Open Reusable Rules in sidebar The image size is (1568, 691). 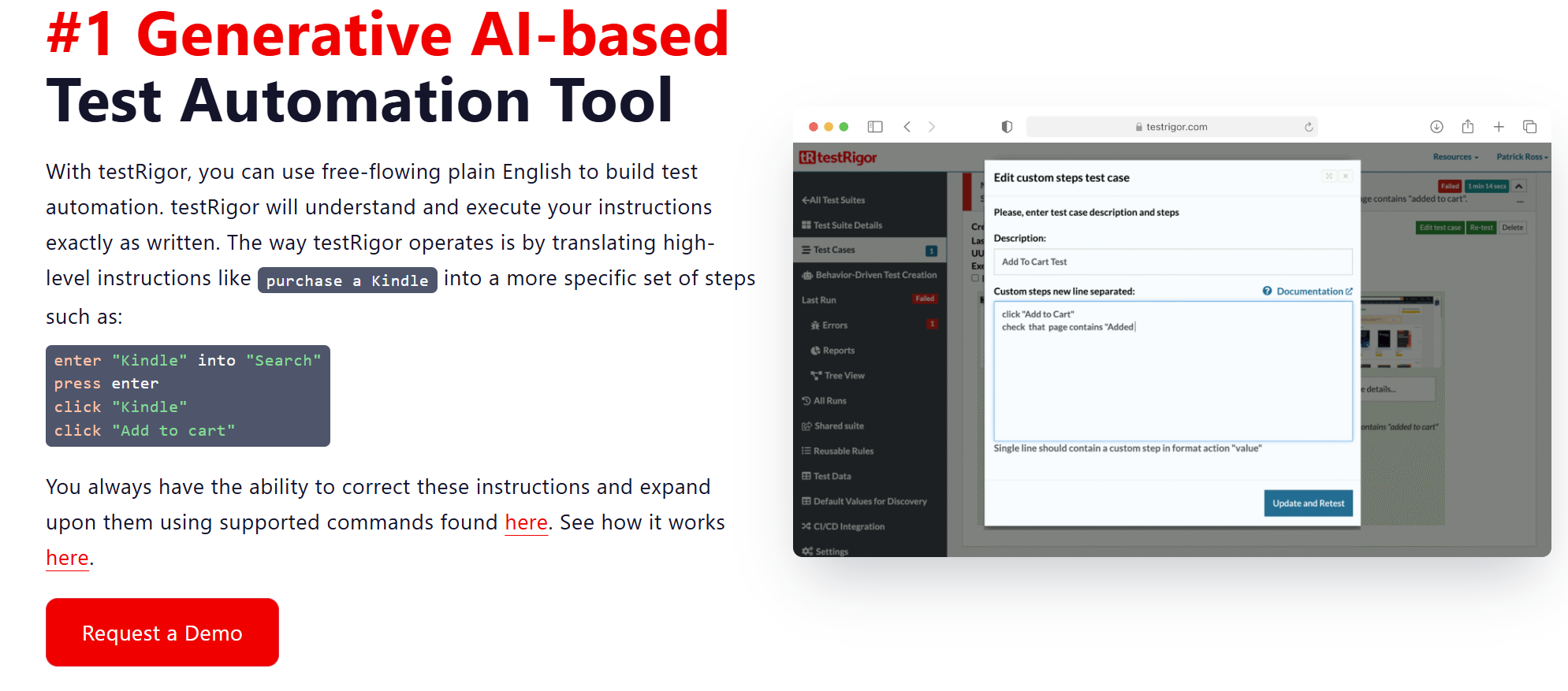click(x=843, y=451)
